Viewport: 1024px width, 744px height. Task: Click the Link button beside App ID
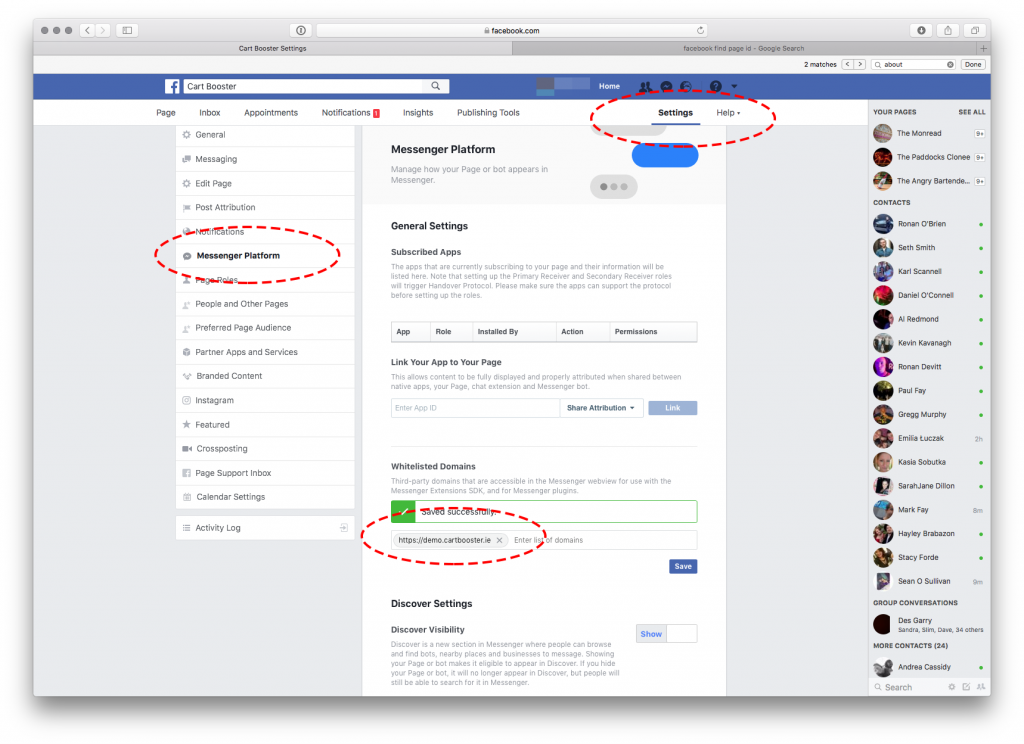(673, 408)
